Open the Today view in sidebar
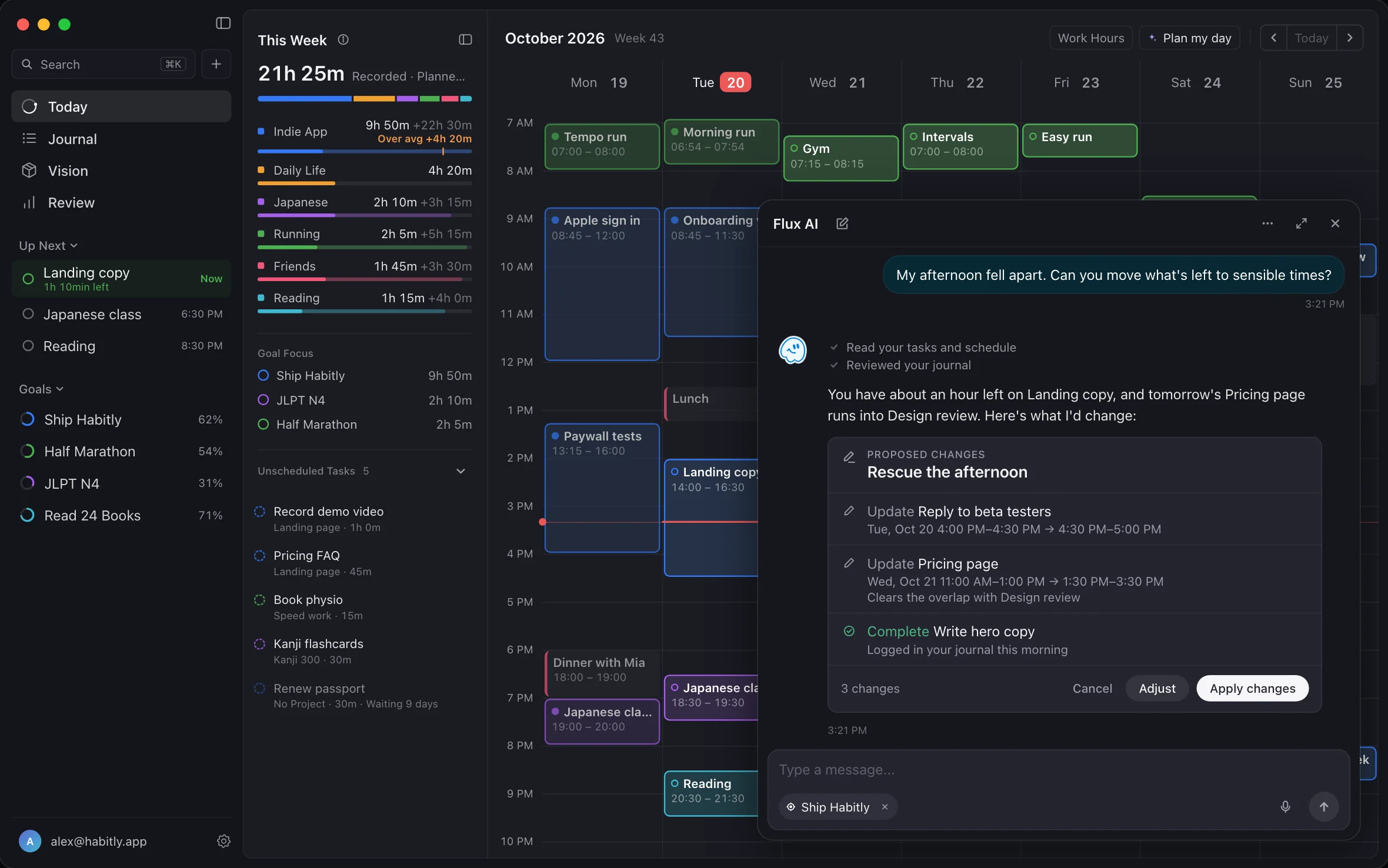 pyautogui.click(x=121, y=106)
